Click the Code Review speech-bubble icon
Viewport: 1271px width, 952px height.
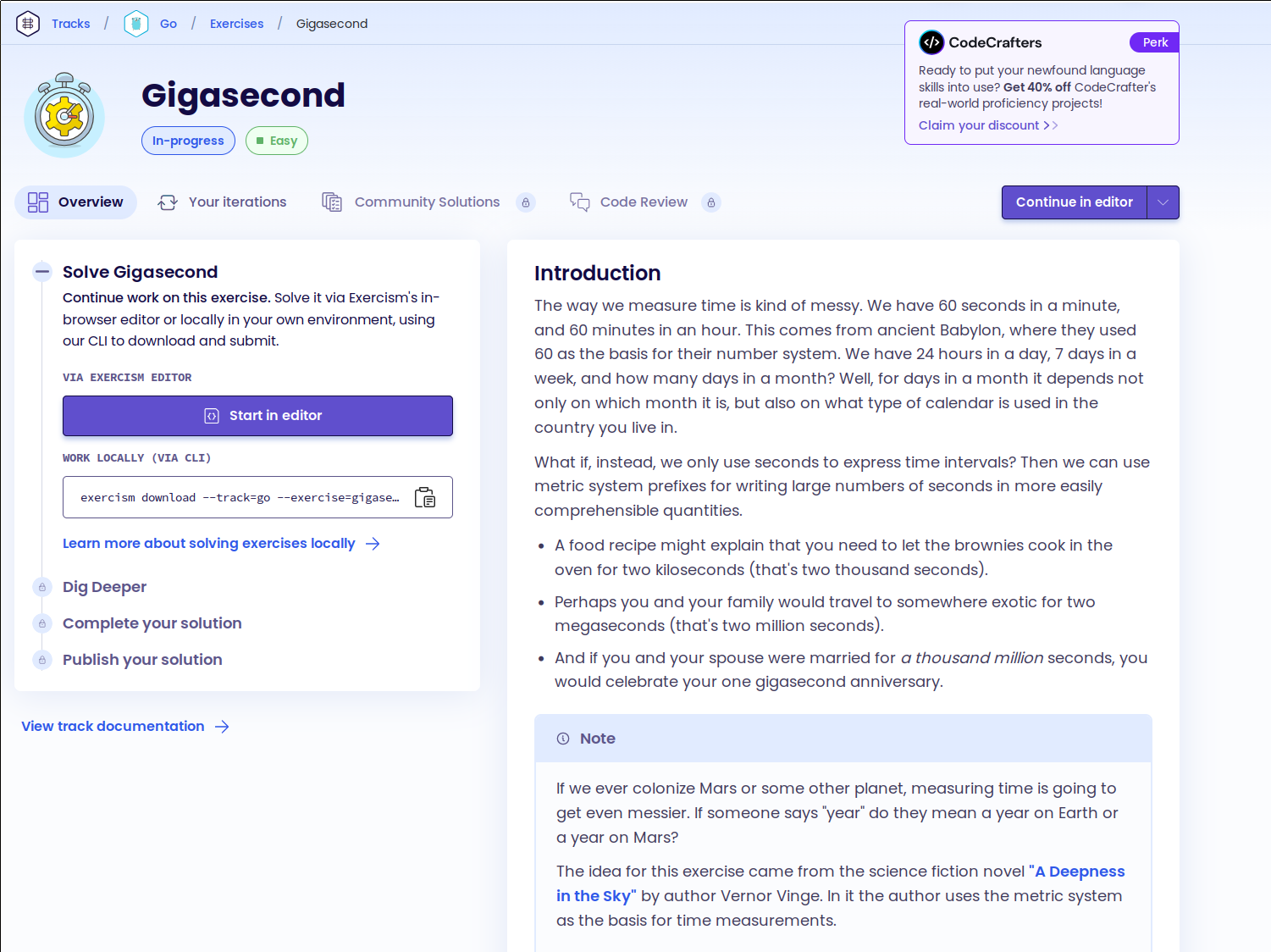580,202
